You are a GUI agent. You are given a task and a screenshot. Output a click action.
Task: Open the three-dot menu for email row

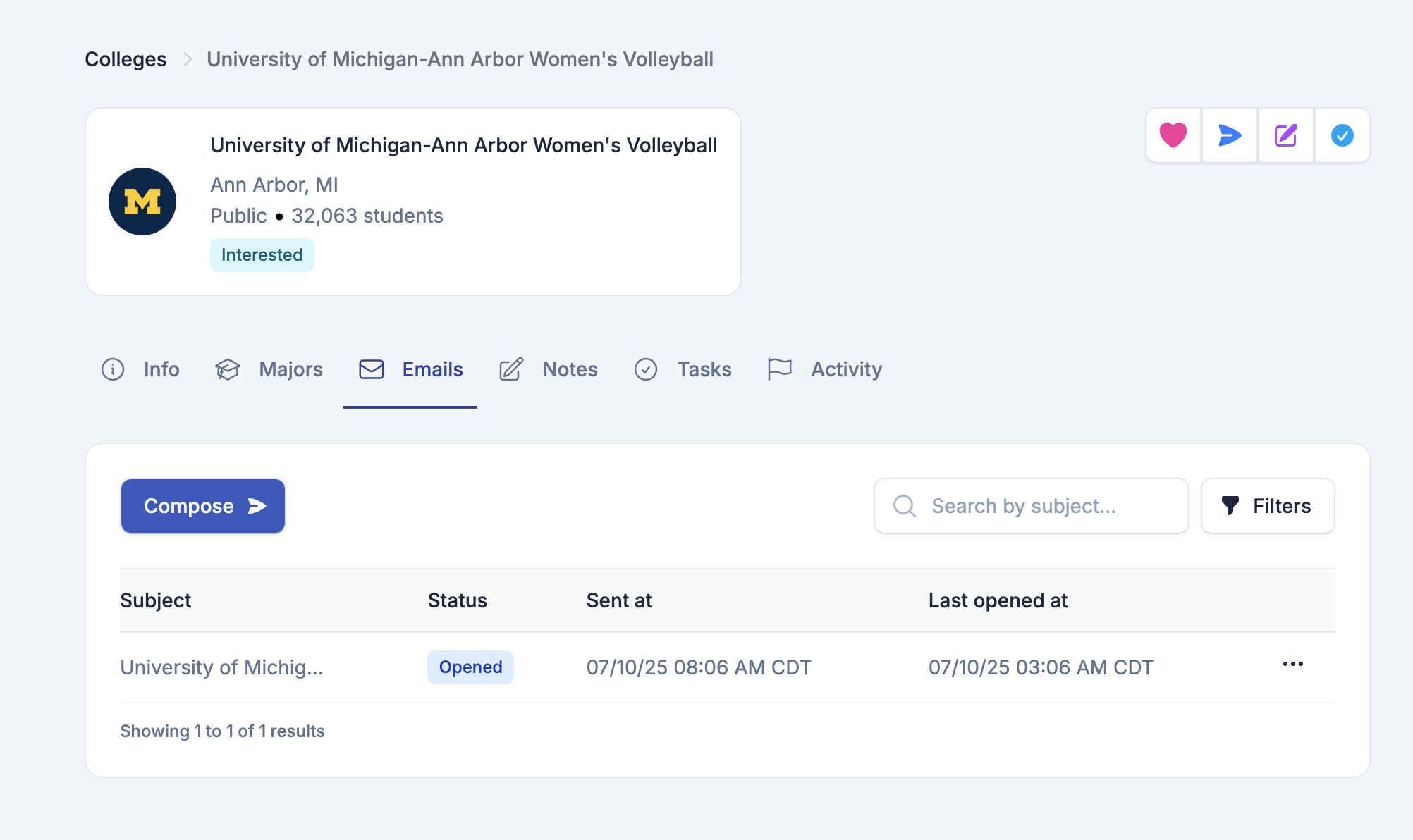pyautogui.click(x=1293, y=665)
